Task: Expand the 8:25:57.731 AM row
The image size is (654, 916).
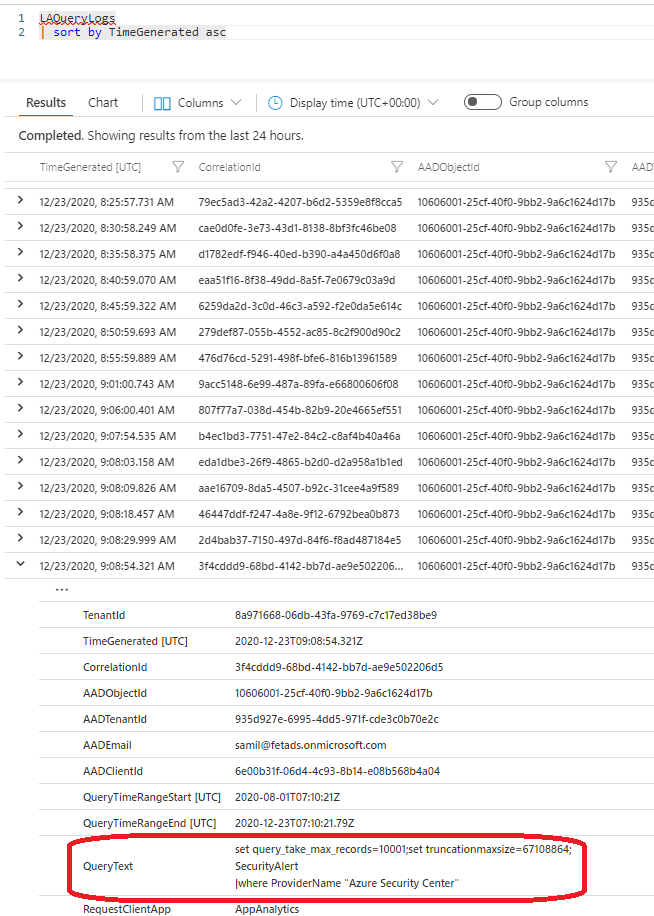Action: (x=21, y=201)
